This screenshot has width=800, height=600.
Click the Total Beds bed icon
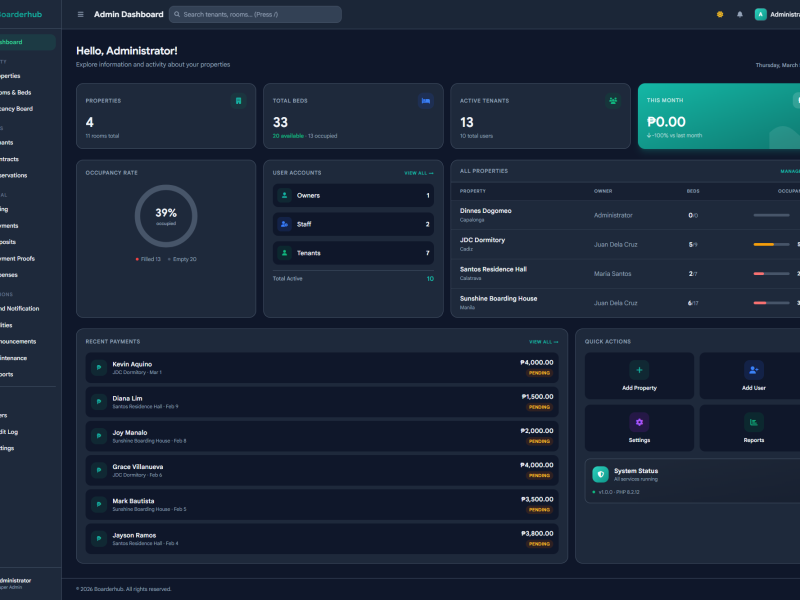(426, 101)
